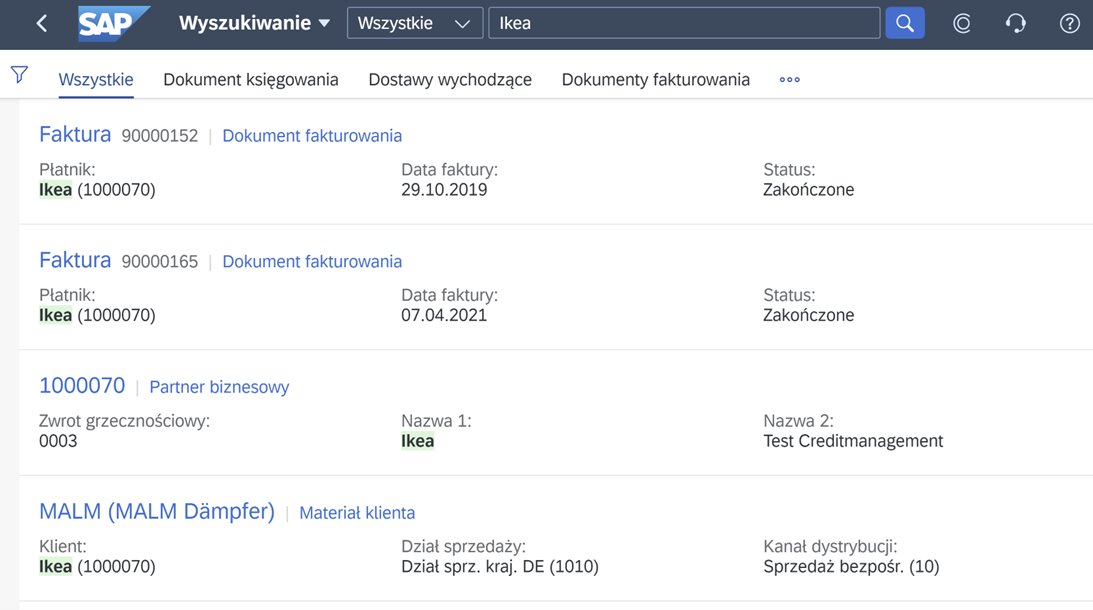This screenshot has width=1093, height=610.
Task: Switch to Dostawy wychodzące tab
Action: (x=450, y=79)
